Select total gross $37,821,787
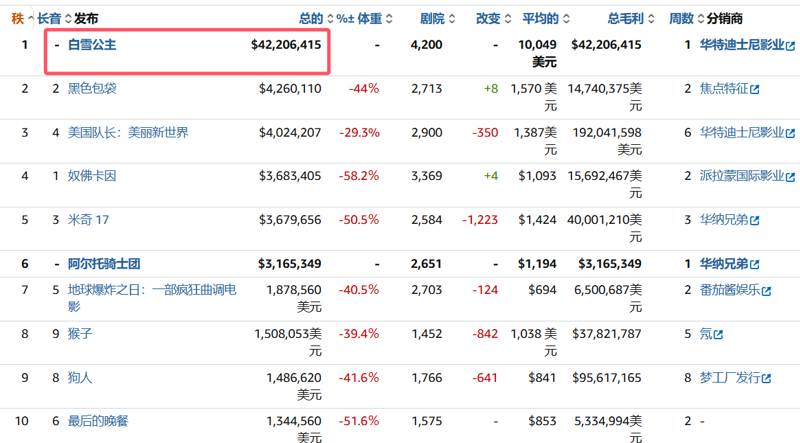Screen dimensions: 800x443 pyautogui.click(x=607, y=334)
